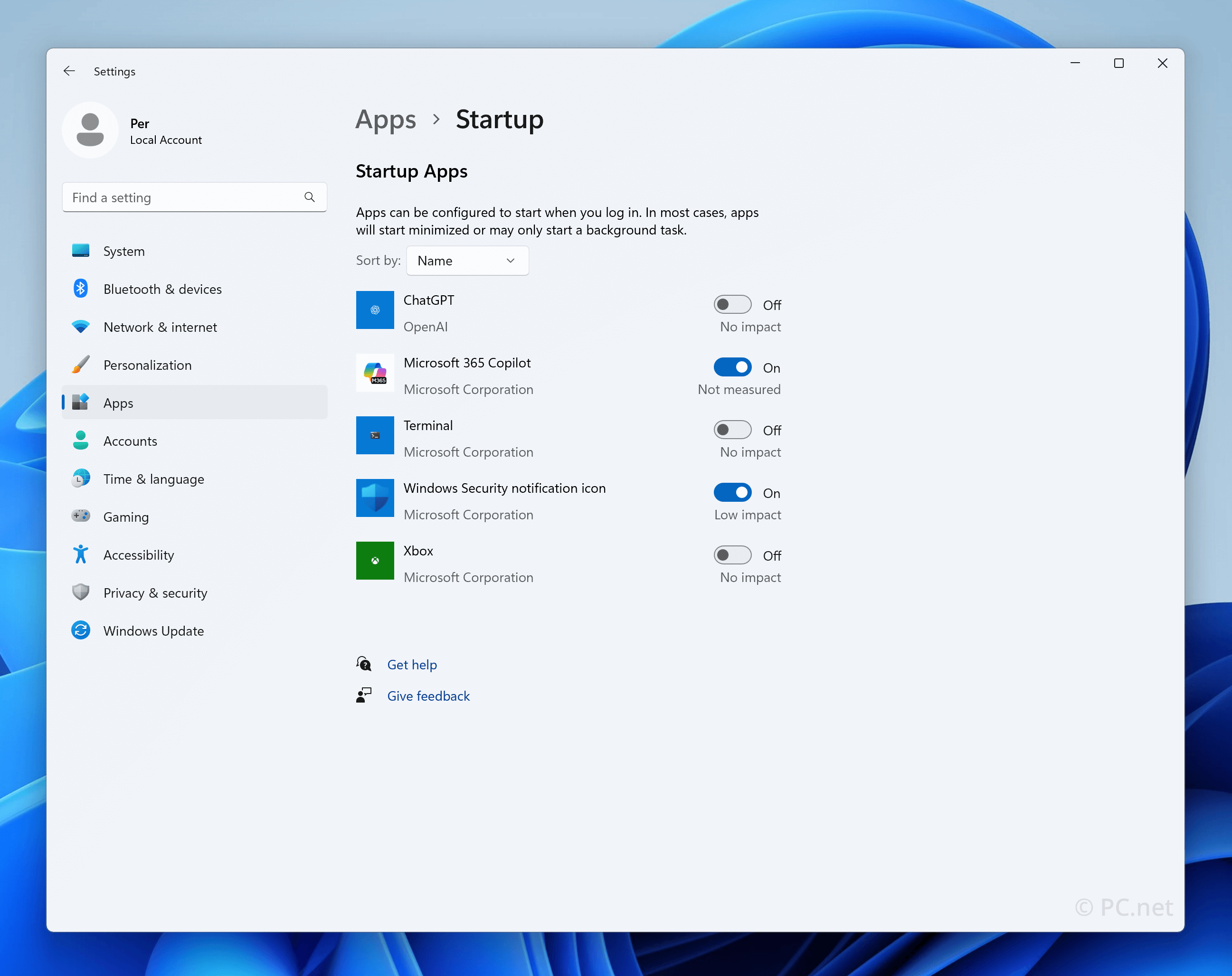The image size is (1232, 976).
Task: Click the Get help link
Action: [411, 664]
